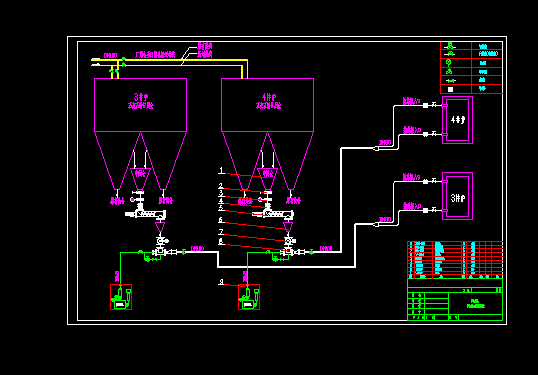
Task: Select callout number 1
Action: 221,170
